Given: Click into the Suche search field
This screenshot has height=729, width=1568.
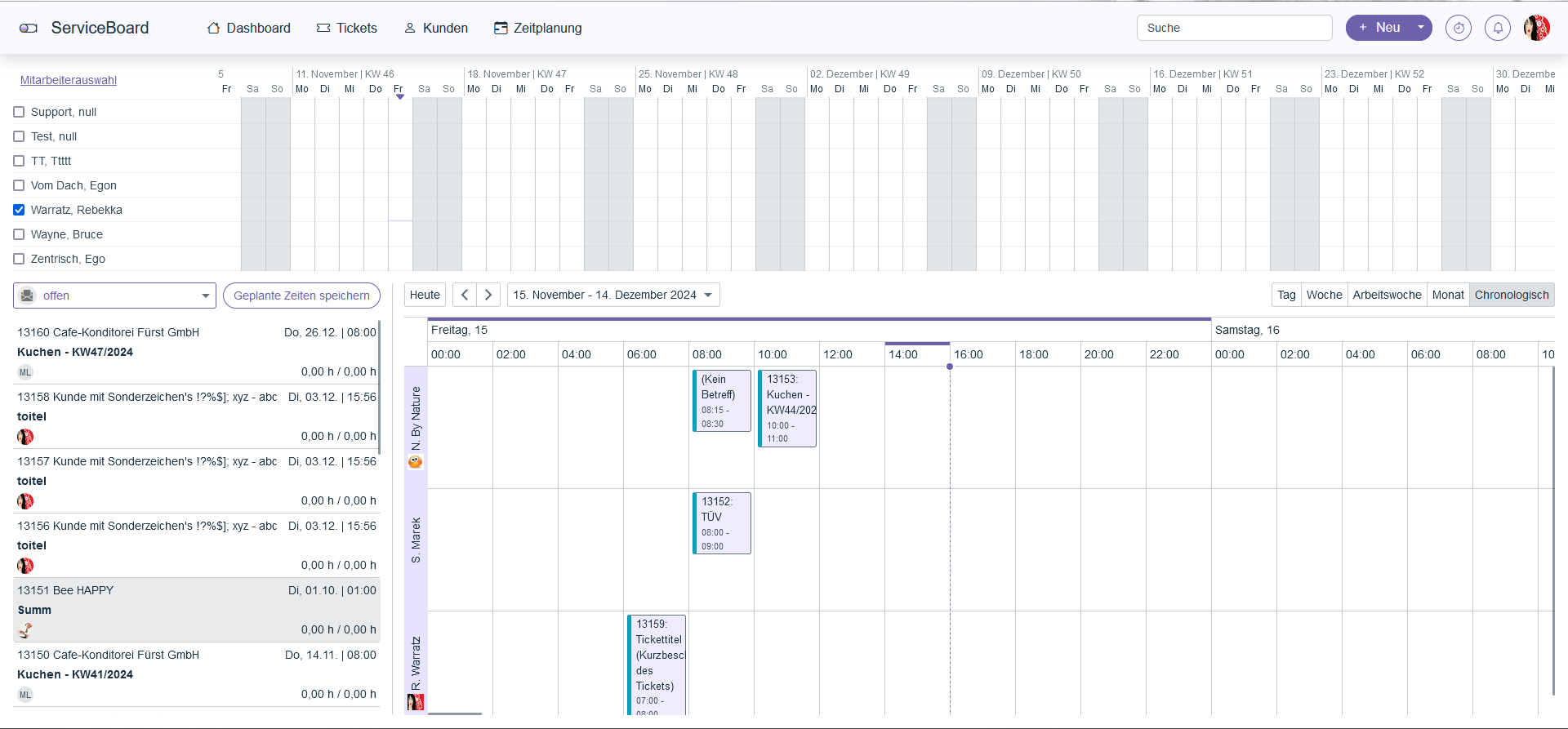Looking at the screenshot, I should tap(1234, 28).
